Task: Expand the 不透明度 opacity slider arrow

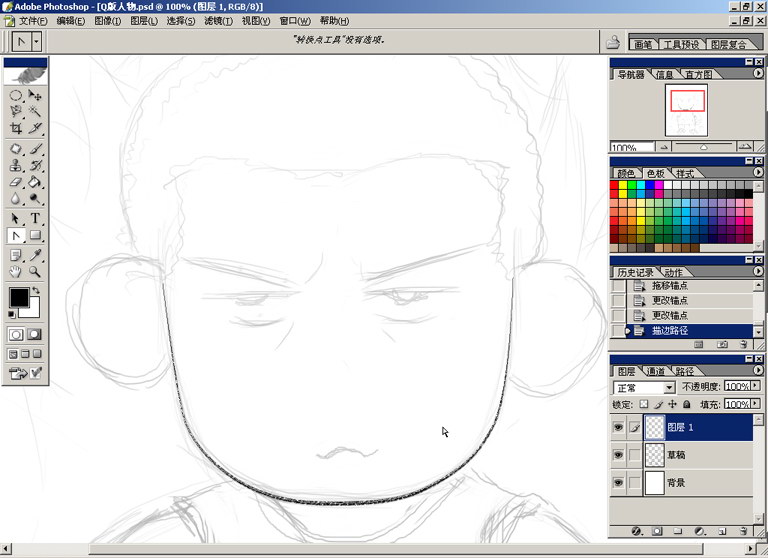Action: tap(756, 387)
